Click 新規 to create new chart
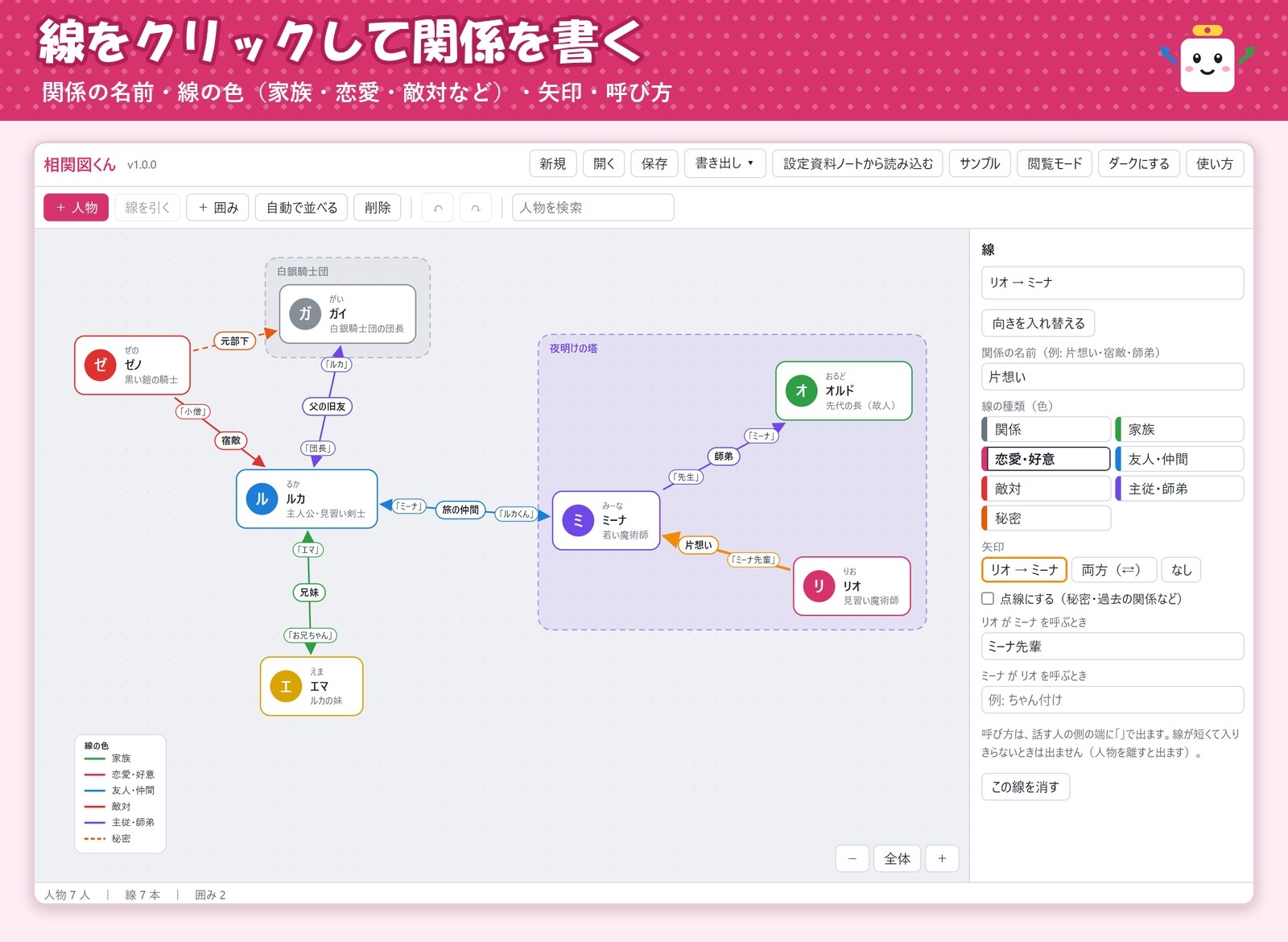 (553, 163)
